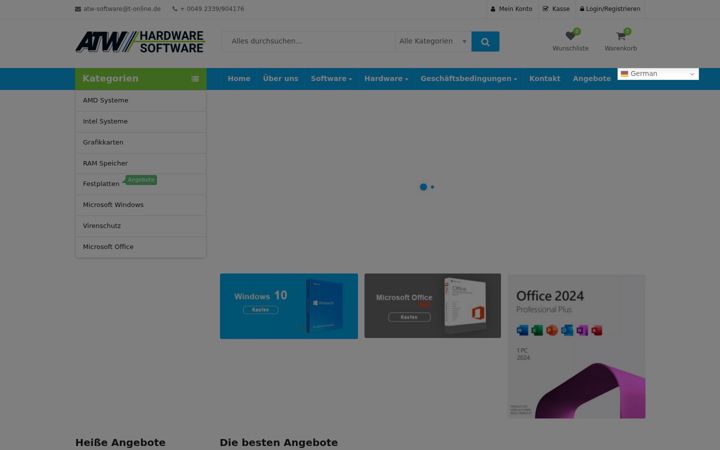Expand the Geschäftsbedingungen menu

[468, 79]
